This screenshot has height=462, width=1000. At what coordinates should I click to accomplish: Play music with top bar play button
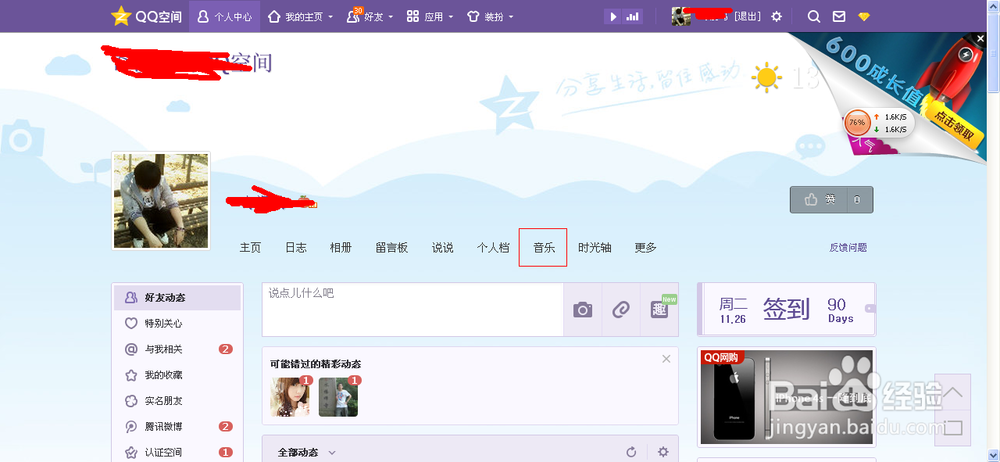click(x=614, y=17)
